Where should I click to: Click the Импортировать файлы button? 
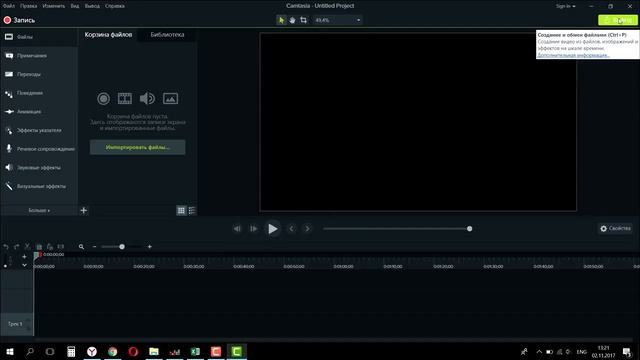138,147
